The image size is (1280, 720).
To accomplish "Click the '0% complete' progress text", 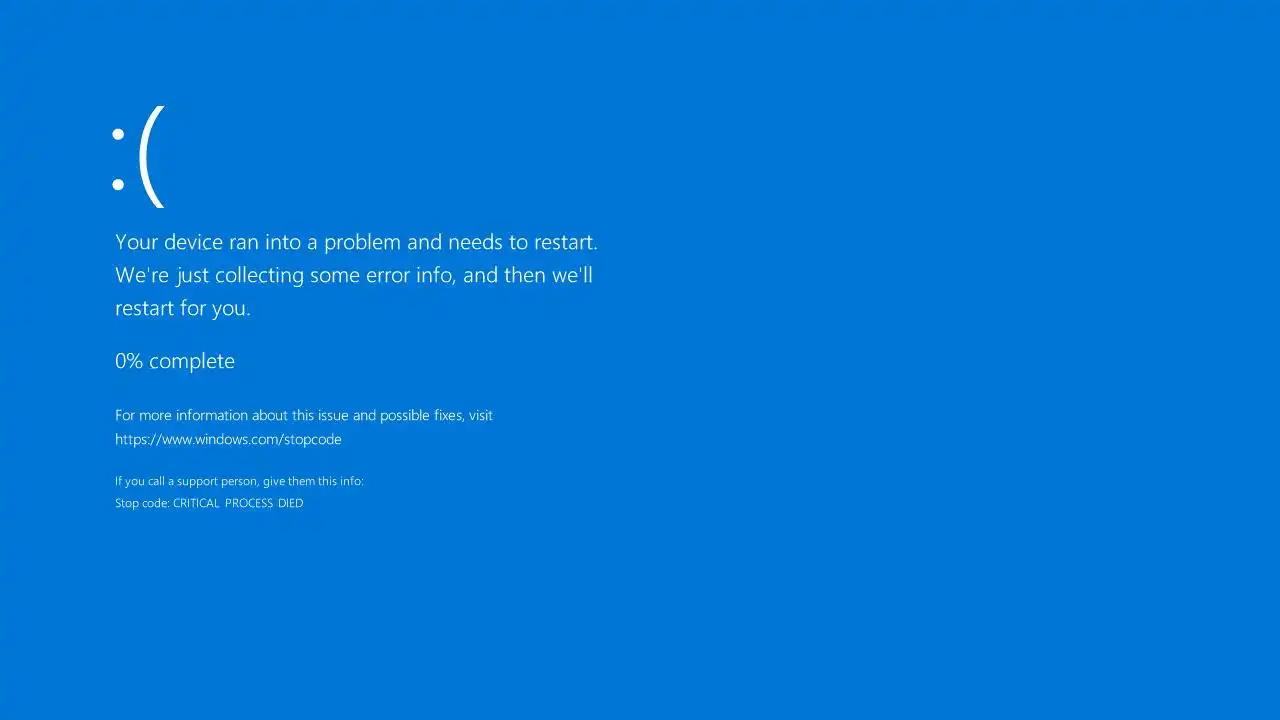I will tap(175, 361).
